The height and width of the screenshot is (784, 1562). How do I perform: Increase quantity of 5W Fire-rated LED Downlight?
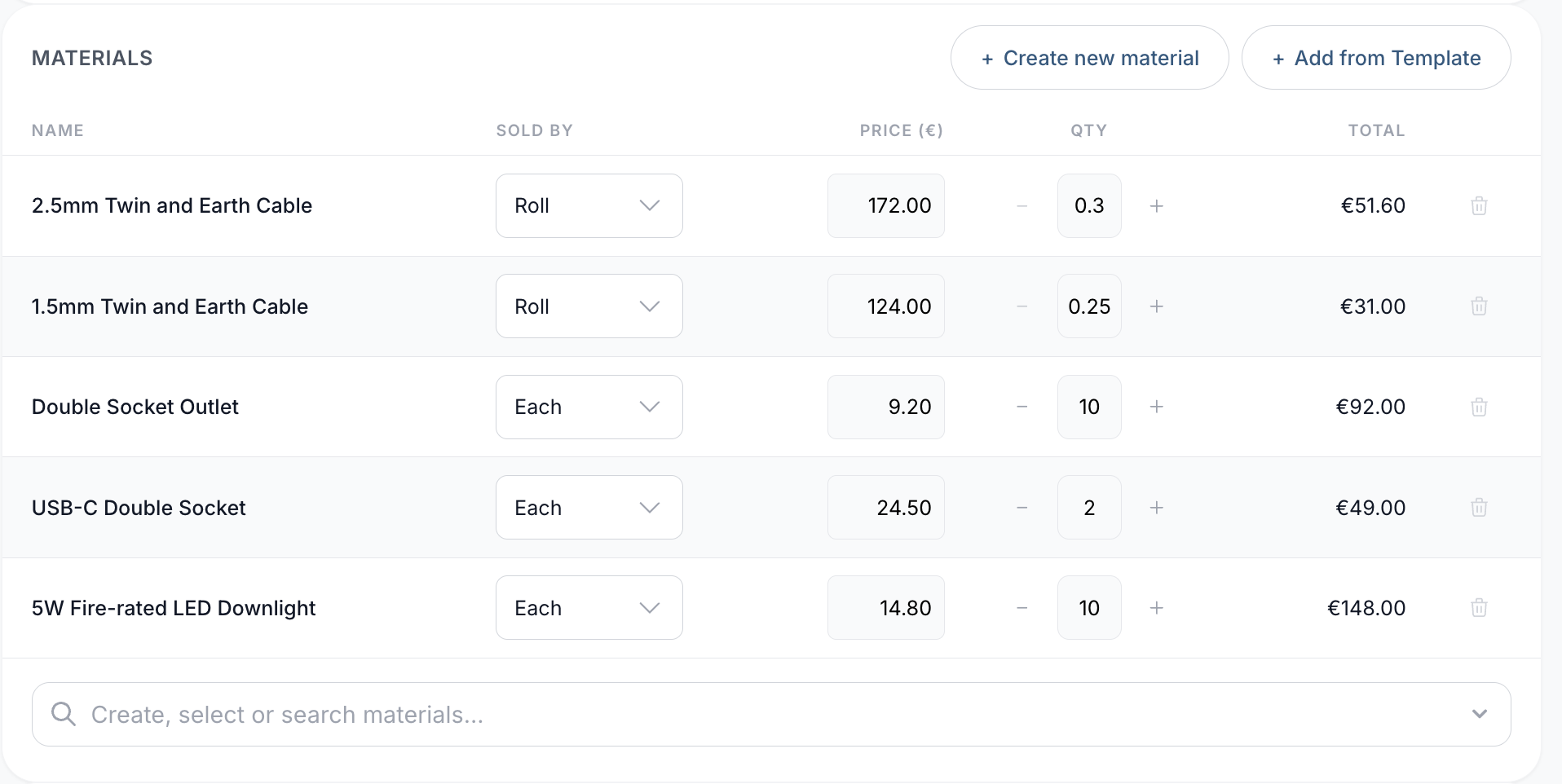click(1156, 608)
